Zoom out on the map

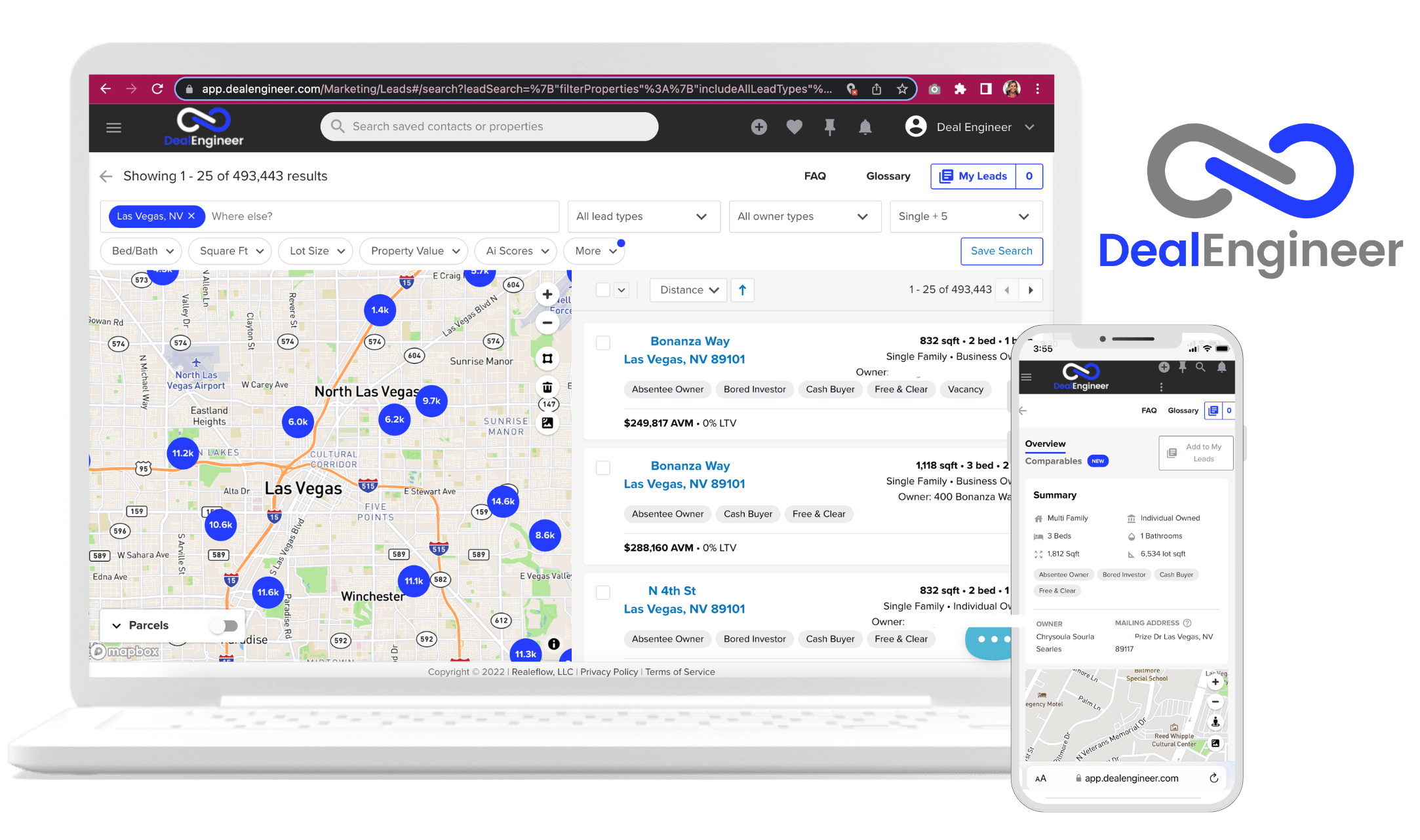coord(547,322)
